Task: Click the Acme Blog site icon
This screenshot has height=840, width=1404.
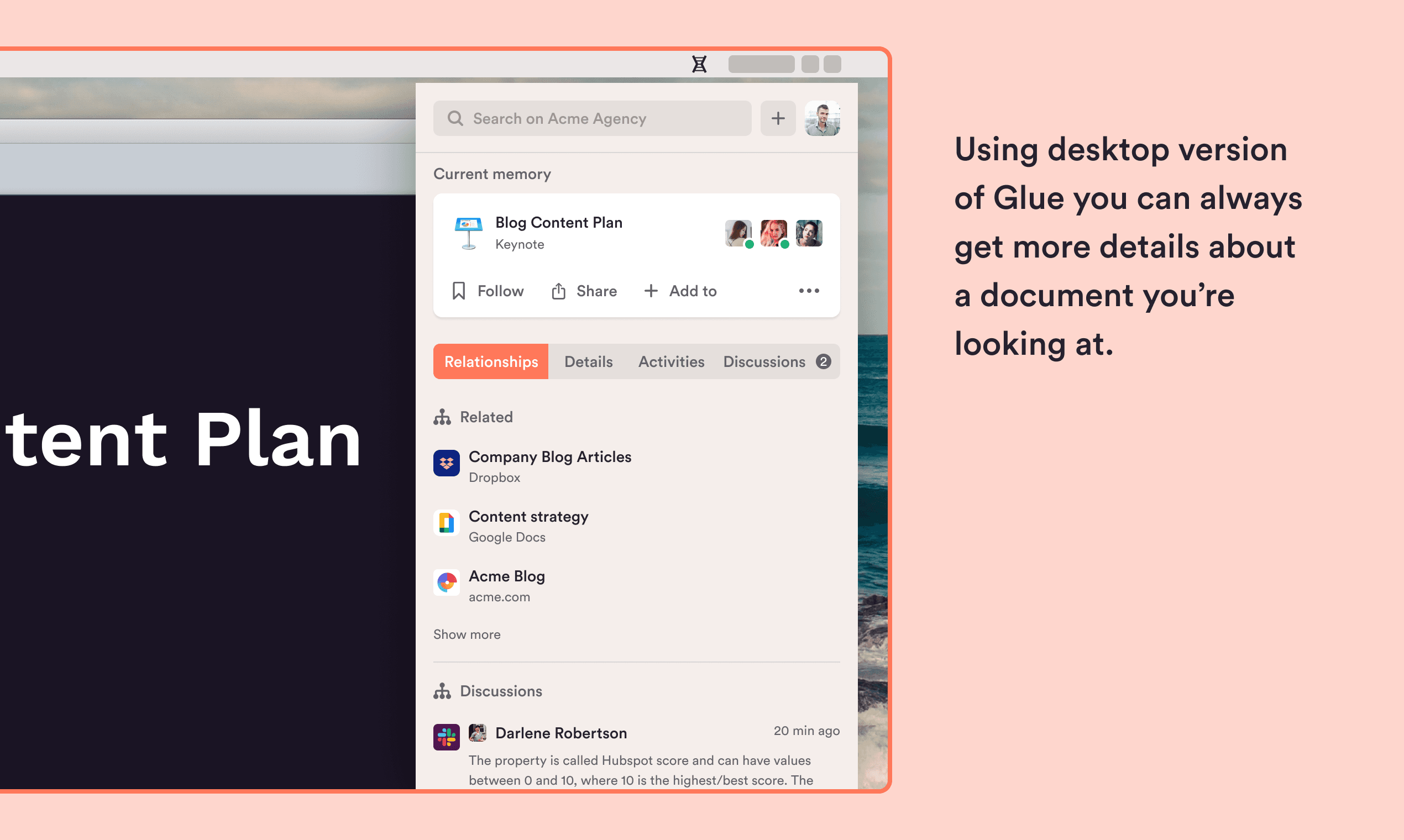Action: coord(446,582)
